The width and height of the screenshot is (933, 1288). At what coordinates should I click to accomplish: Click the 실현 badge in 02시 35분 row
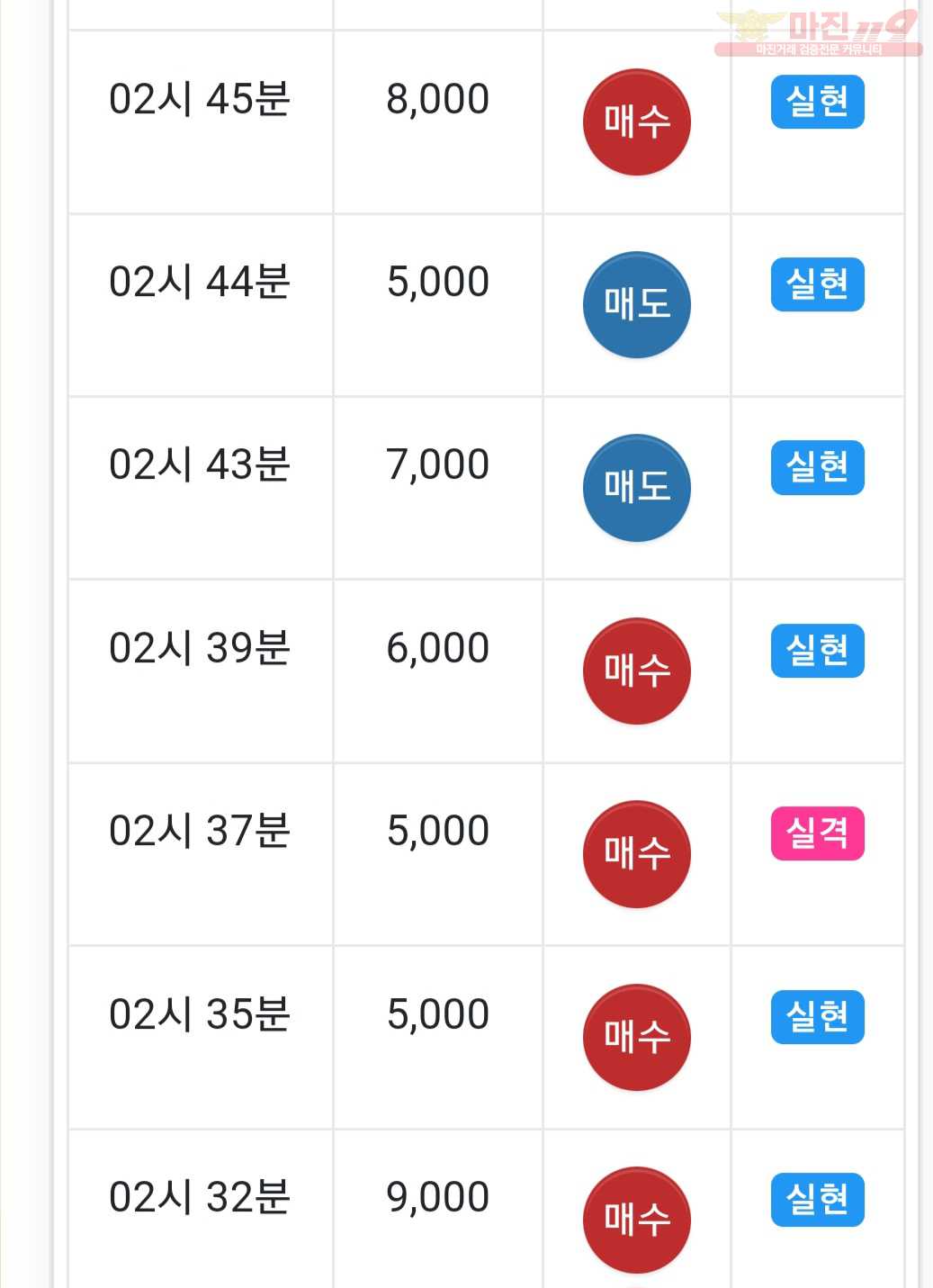(817, 1017)
